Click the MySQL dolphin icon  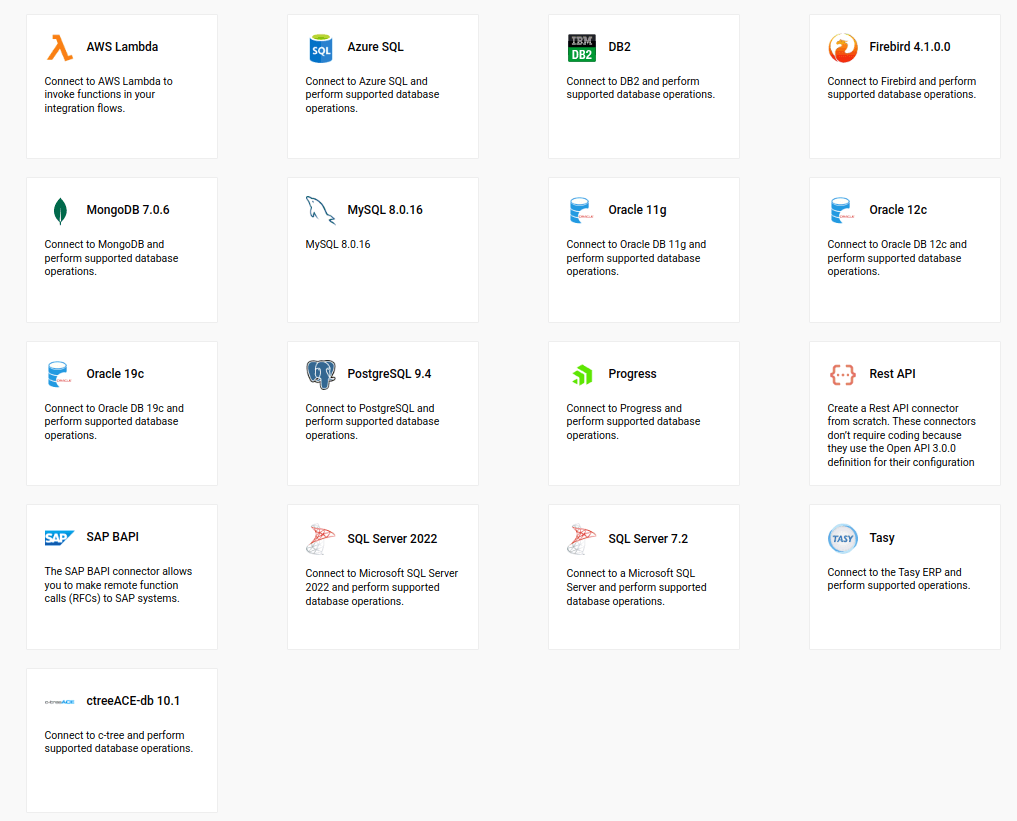(321, 211)
